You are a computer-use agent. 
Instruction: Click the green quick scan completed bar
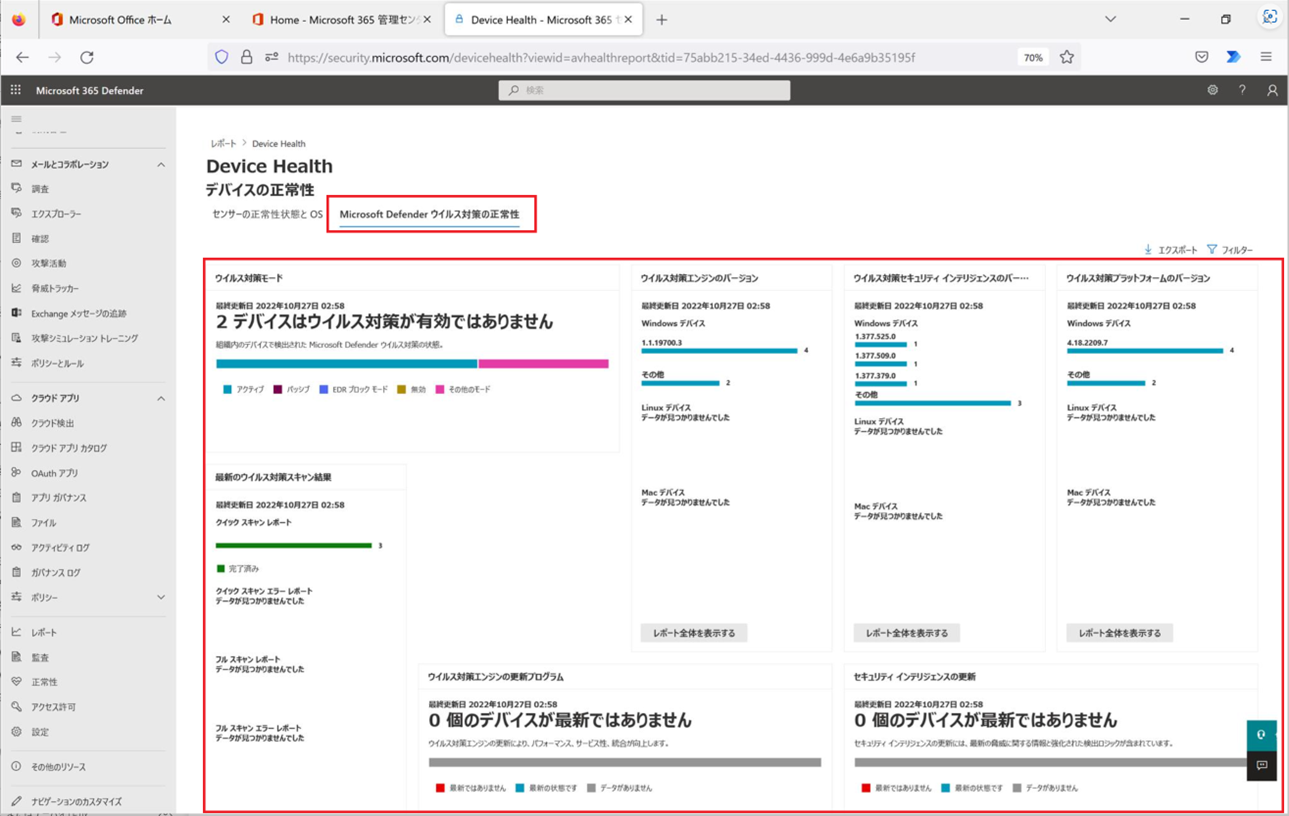tap(294, 546)
